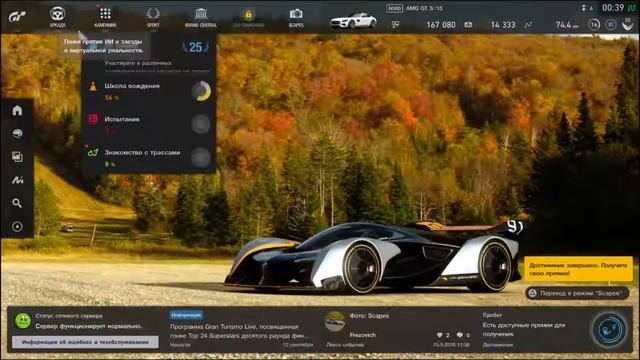This screenshot has height=360, width=640.
Task: Click the Знакомство с трассами progress circle
Action: [201, 158]
